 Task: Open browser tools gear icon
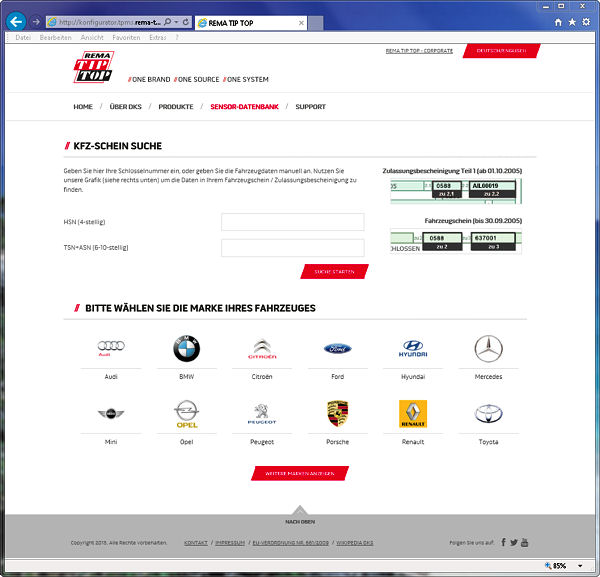(586, 22)
